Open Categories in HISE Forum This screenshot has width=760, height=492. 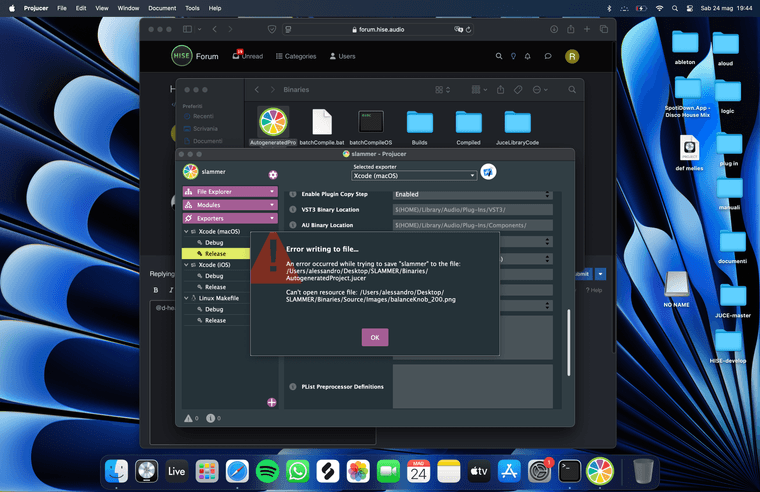click(296, 56)
